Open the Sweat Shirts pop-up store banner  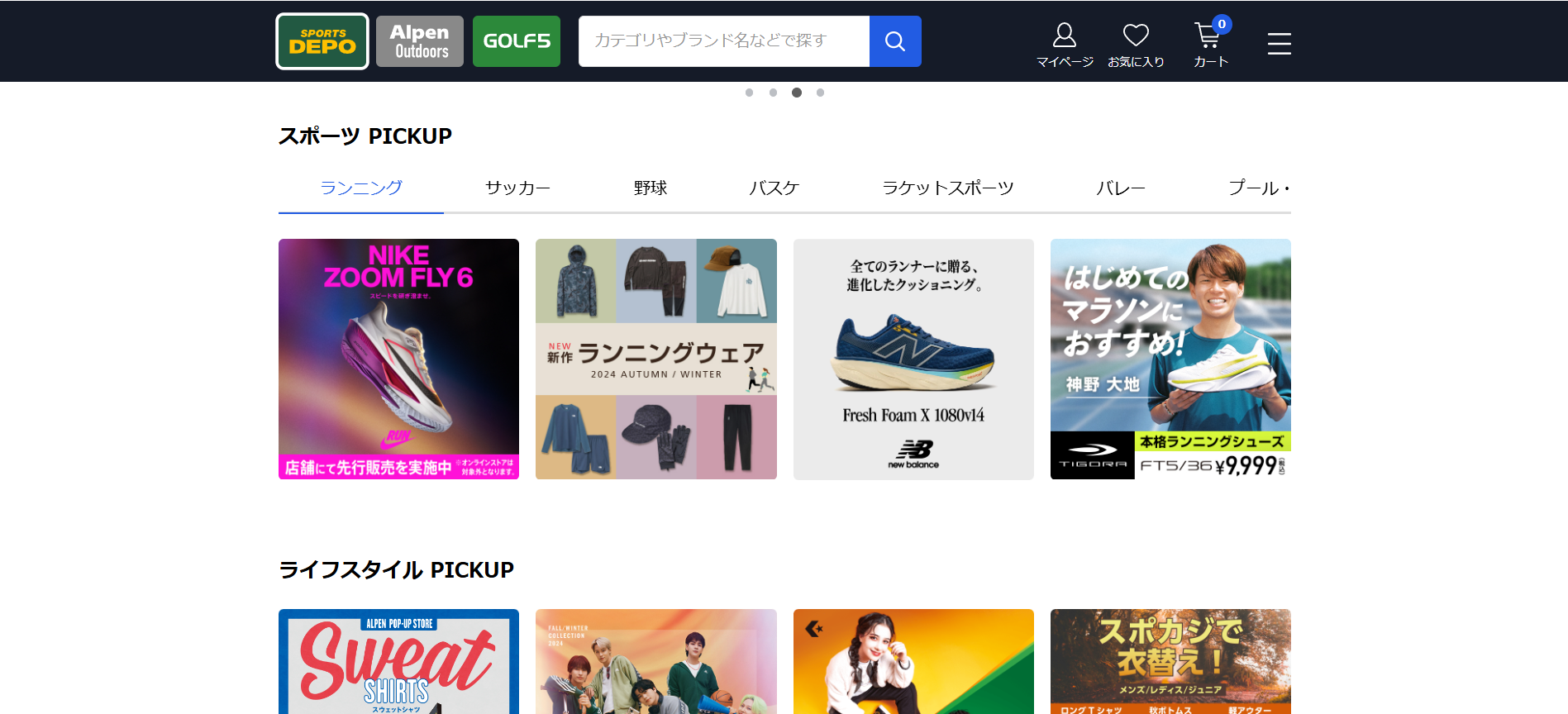click(398, 661)
